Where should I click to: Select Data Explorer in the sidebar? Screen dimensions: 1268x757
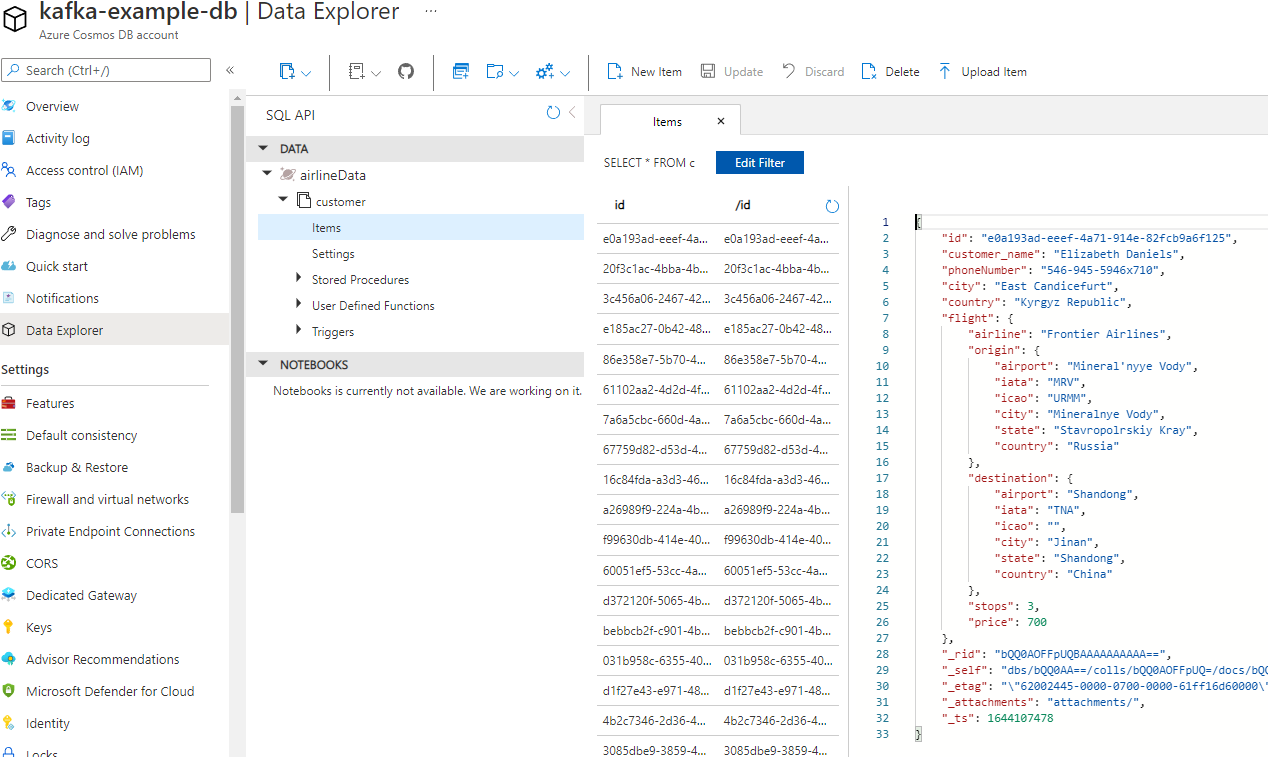click(x=114, y=330)
